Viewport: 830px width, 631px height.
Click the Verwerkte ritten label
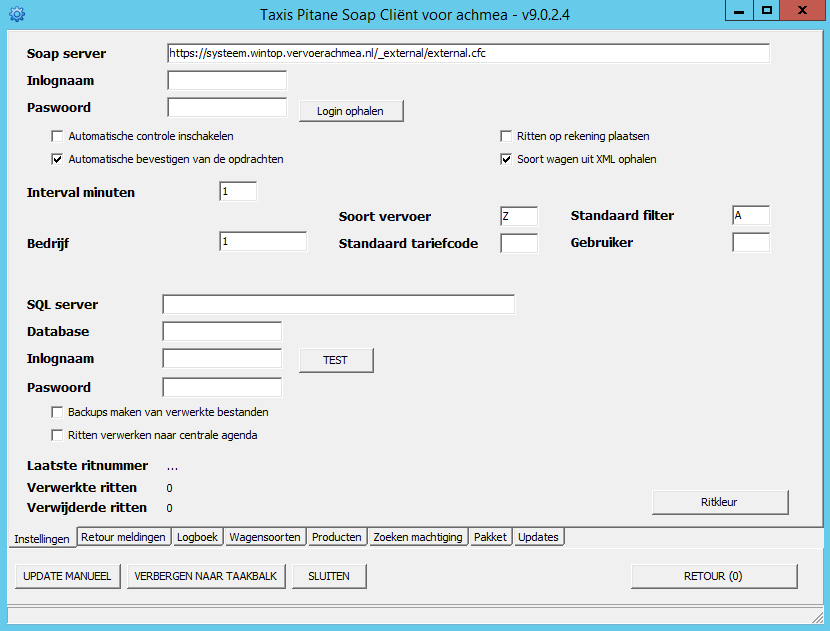(x=82, y=488)
